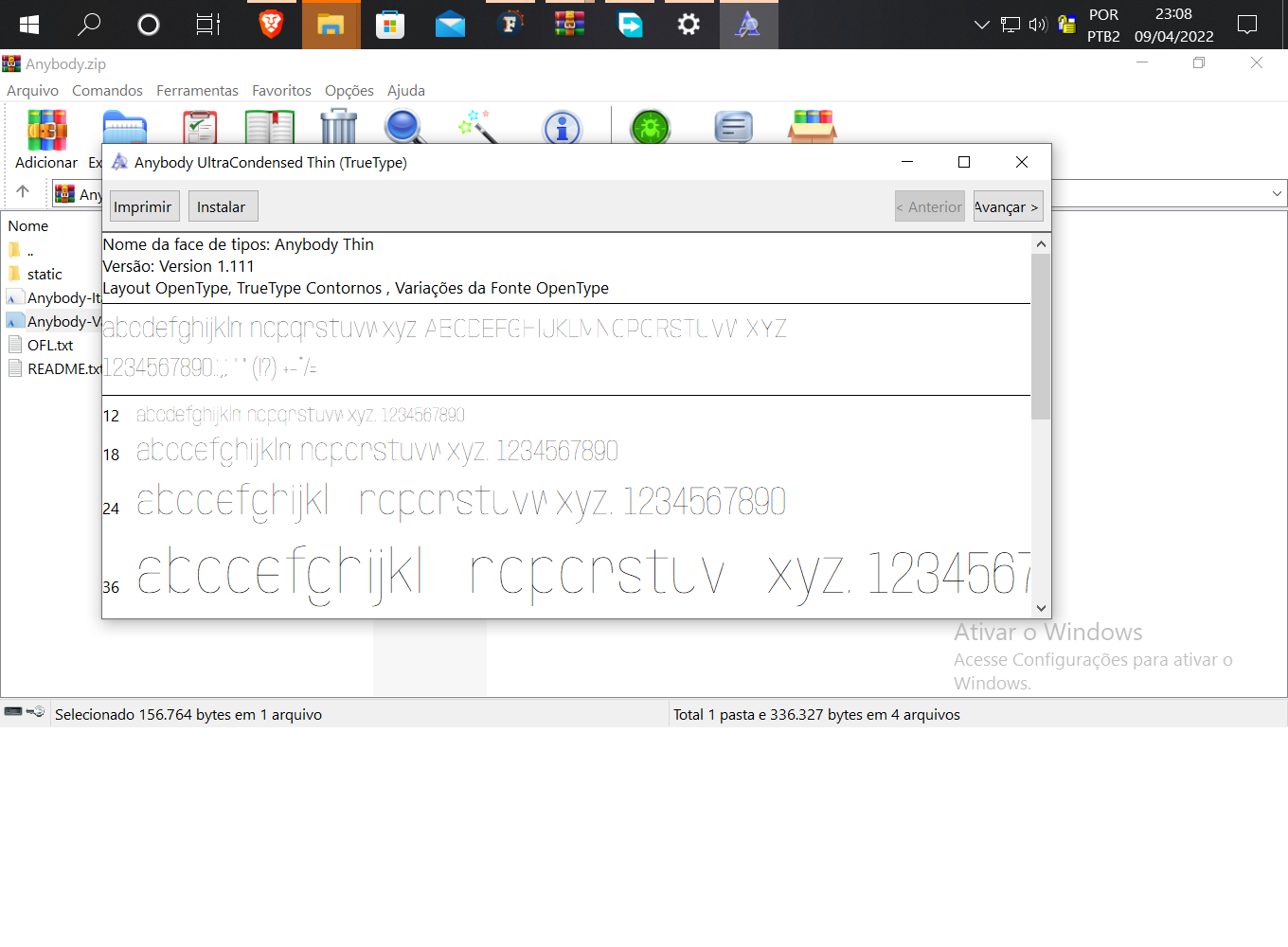Screen dimensions: 1288x947
Task: Click the volume icon in system tray
Action: [x=1038, y=25]
